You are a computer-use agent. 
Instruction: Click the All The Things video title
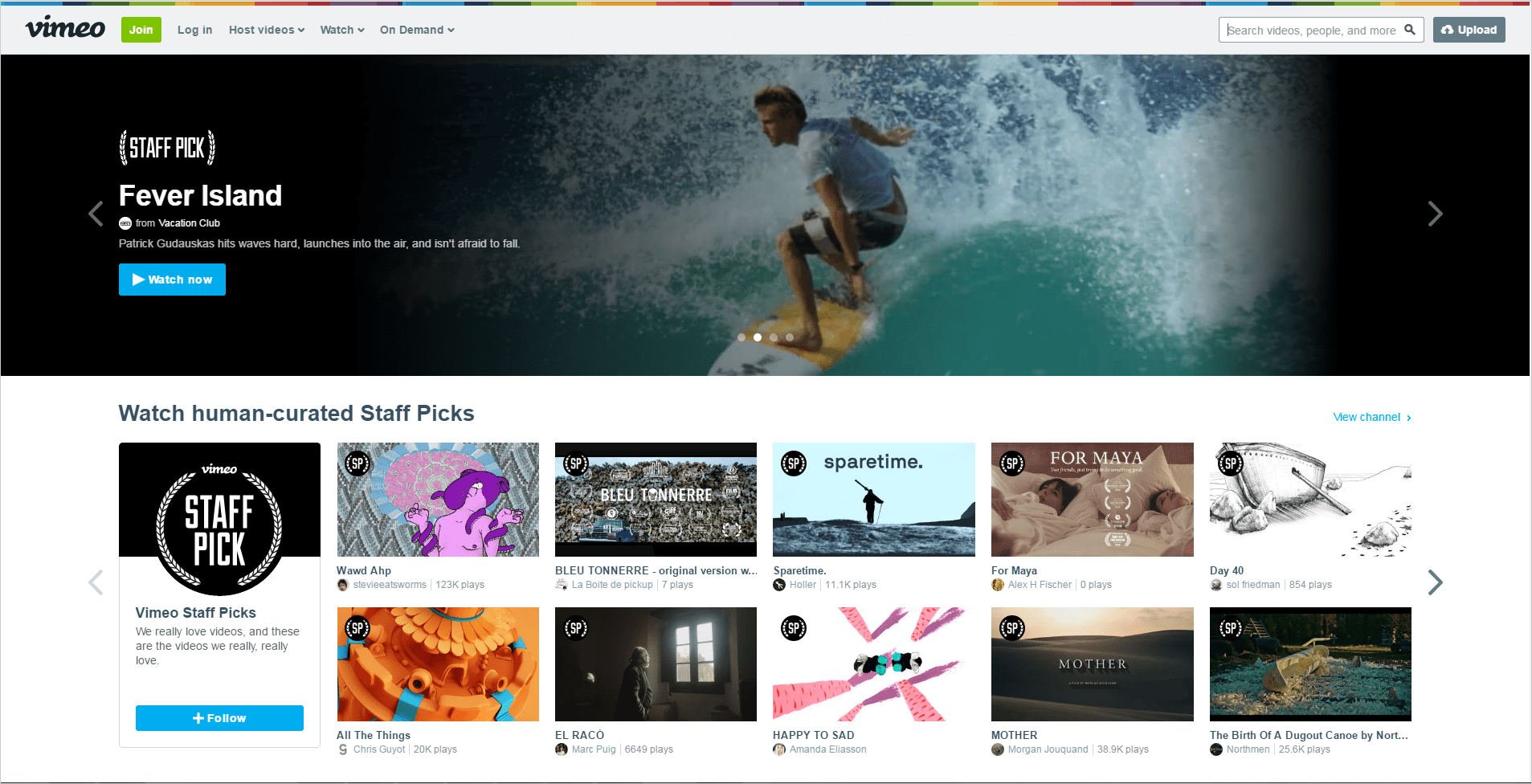tap(374, 735)
